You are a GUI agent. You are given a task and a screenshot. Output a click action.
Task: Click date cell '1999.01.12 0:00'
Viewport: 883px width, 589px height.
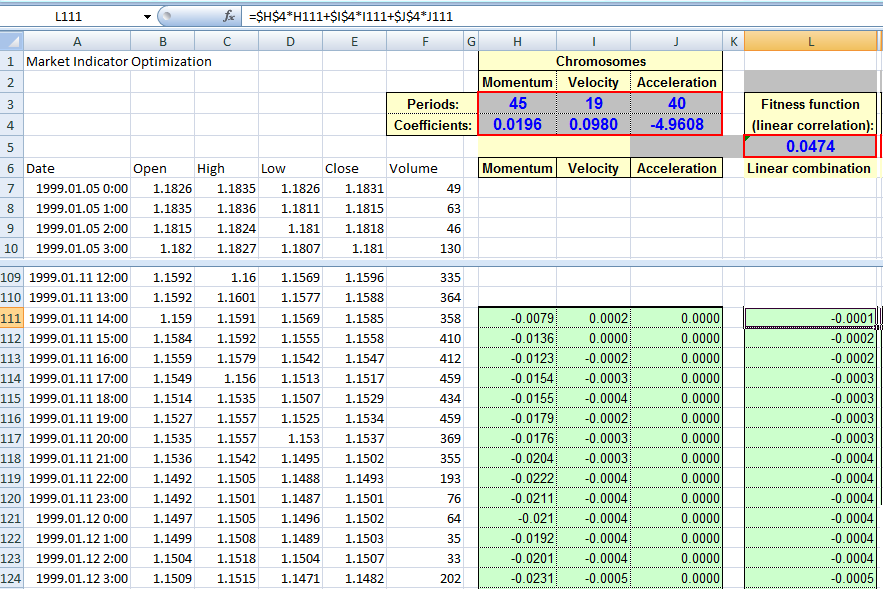(77, 519)
